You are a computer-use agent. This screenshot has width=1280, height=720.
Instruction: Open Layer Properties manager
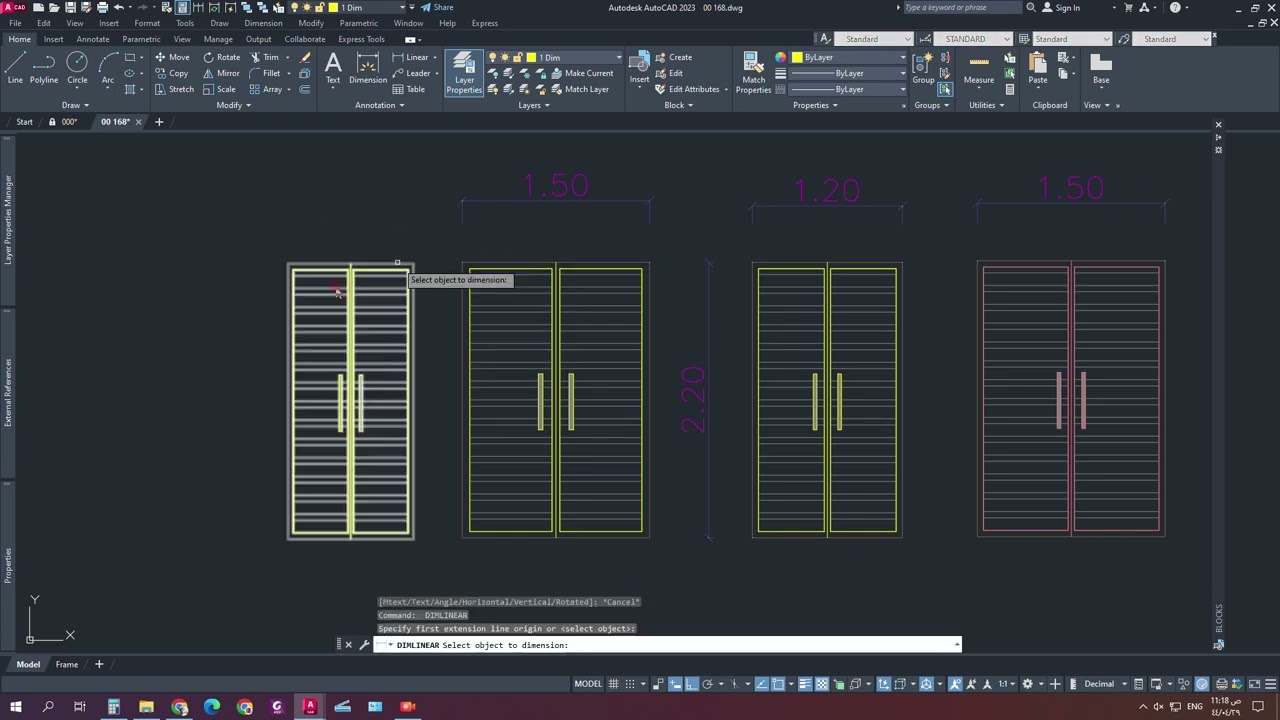coord(464,72)
